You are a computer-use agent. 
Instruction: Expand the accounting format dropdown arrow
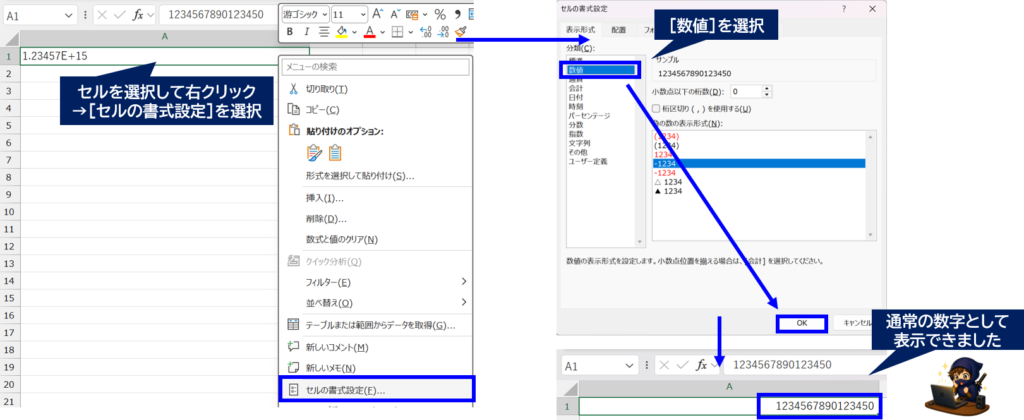point(425,14)
